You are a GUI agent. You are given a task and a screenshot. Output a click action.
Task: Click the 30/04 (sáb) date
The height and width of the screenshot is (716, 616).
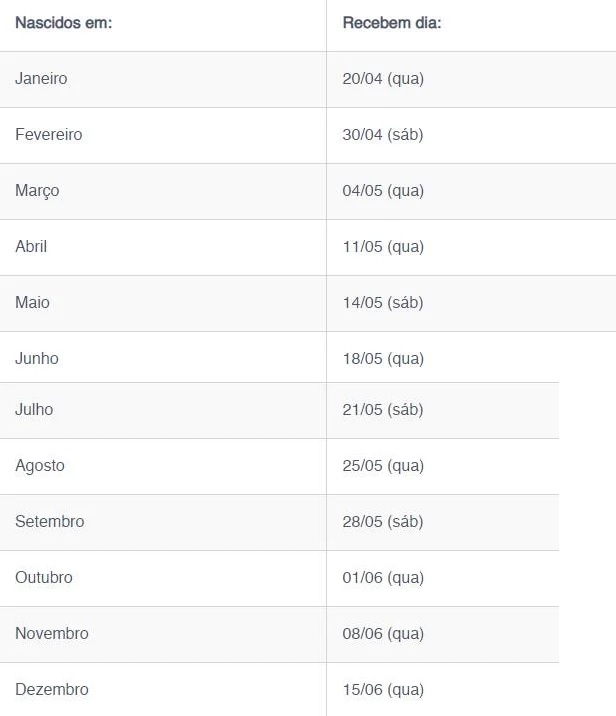pos(383,134)
